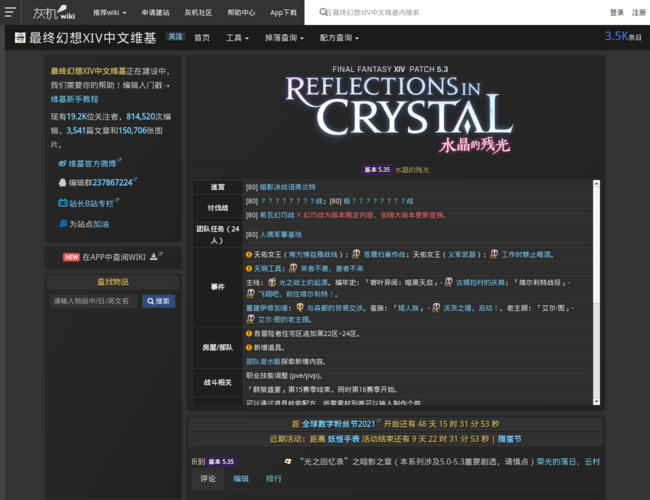Switch to the 编辑 tab

241,479
